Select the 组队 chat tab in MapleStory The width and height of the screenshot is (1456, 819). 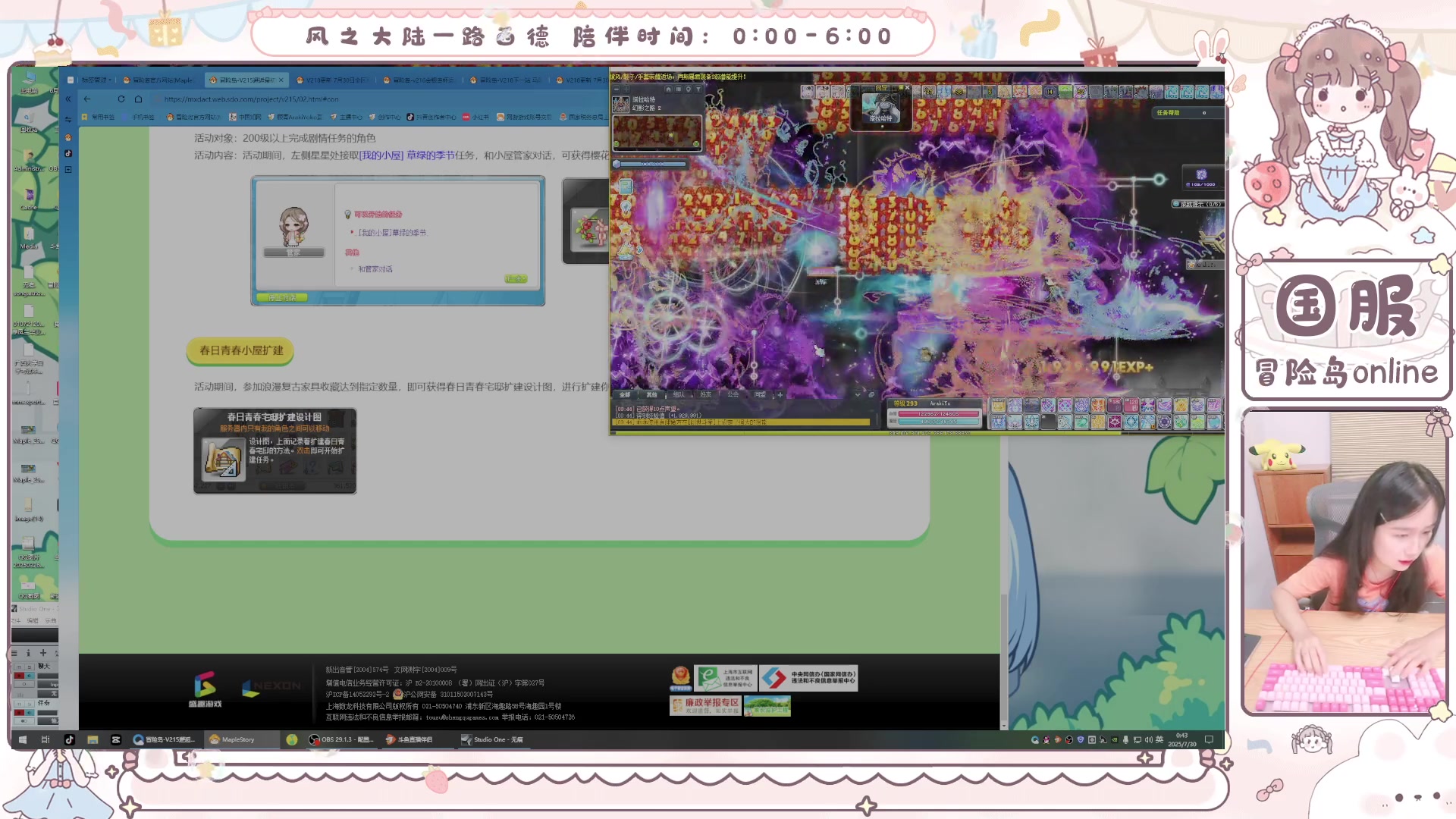click(x=679, y=394)
